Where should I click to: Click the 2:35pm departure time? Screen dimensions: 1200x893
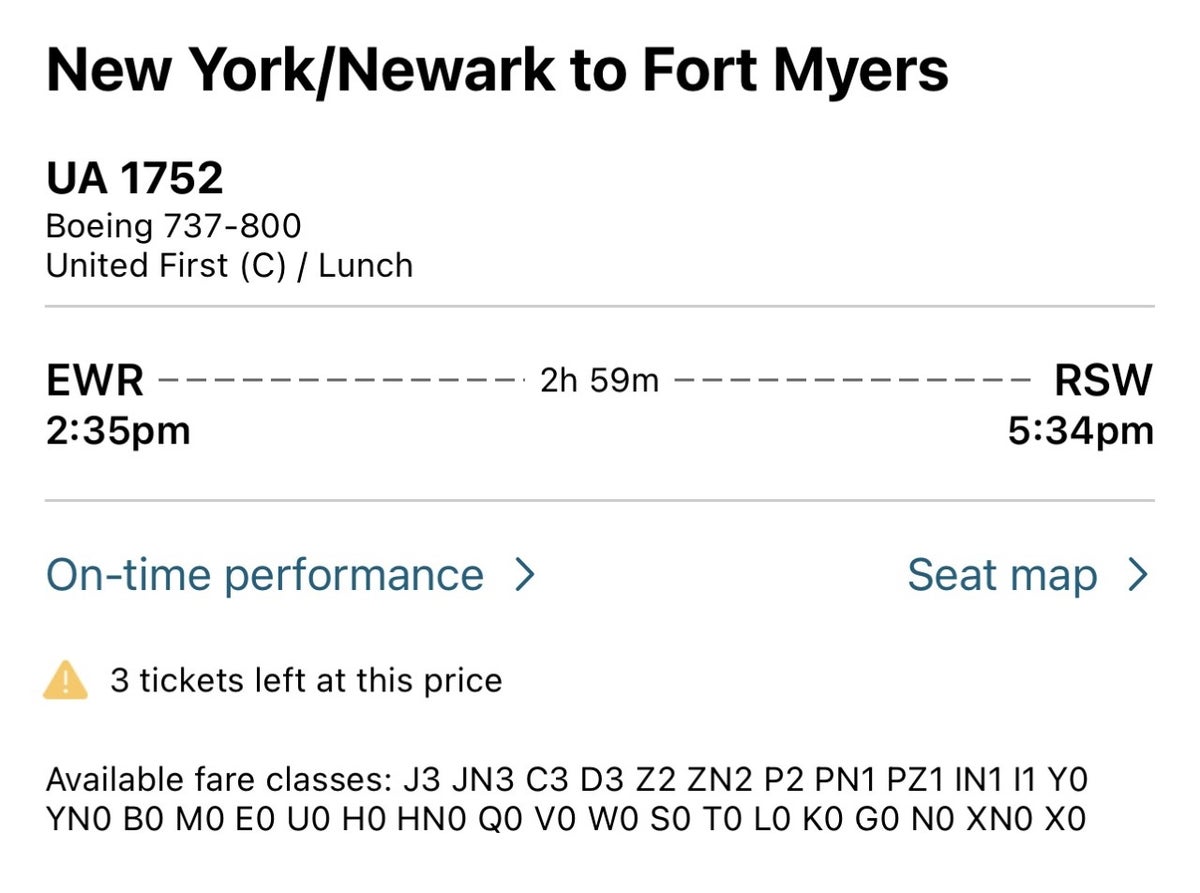pos(118,431)
